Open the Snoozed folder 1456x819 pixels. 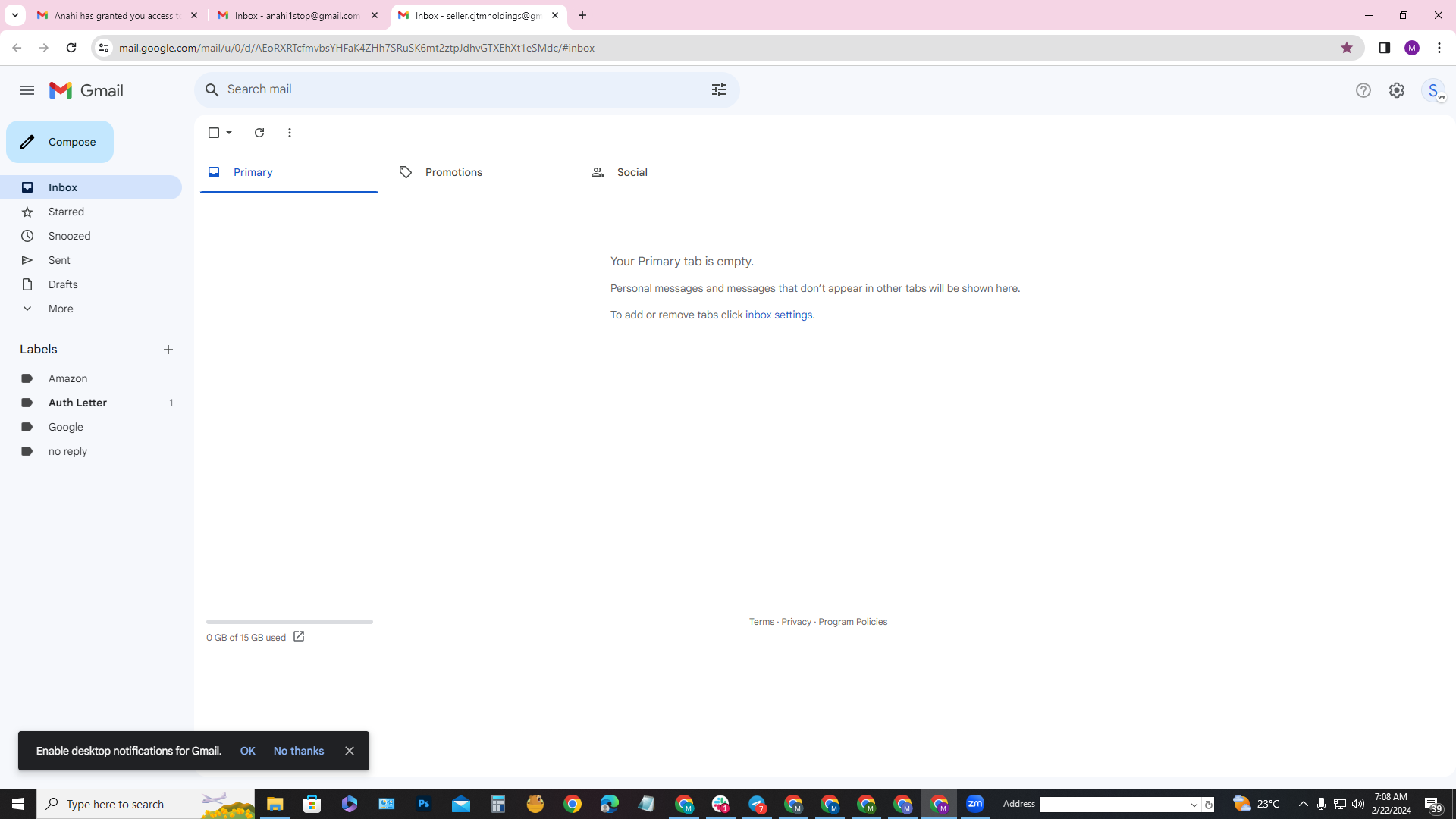tap(91, 236)
